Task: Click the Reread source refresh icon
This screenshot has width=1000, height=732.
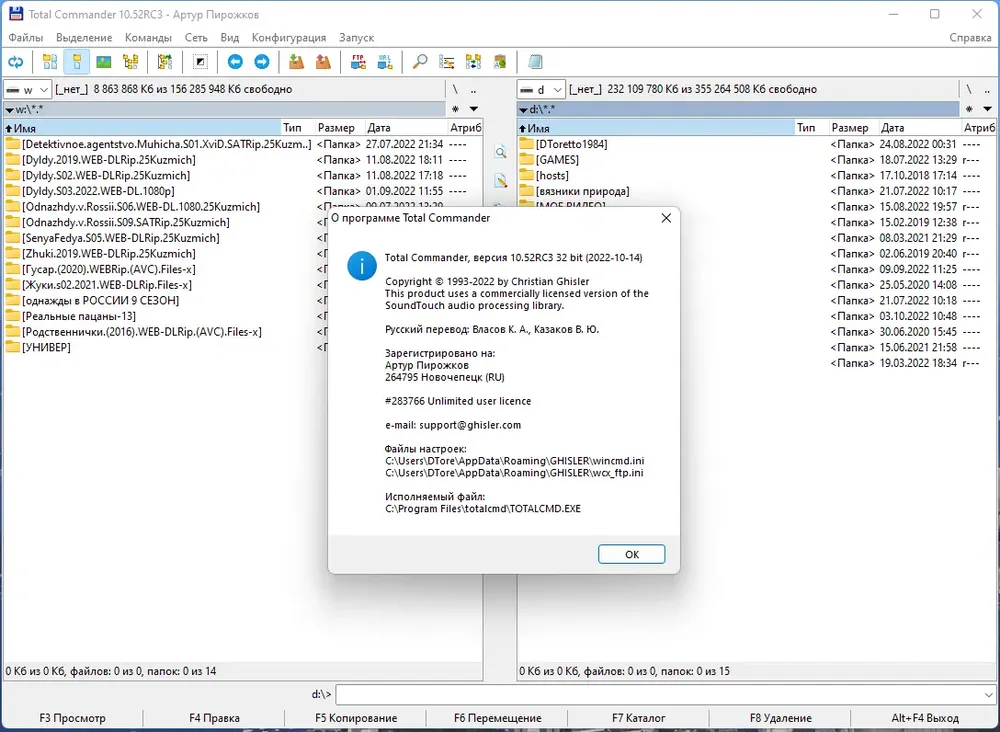Action: pyautogui.click(x=15, y=62)
